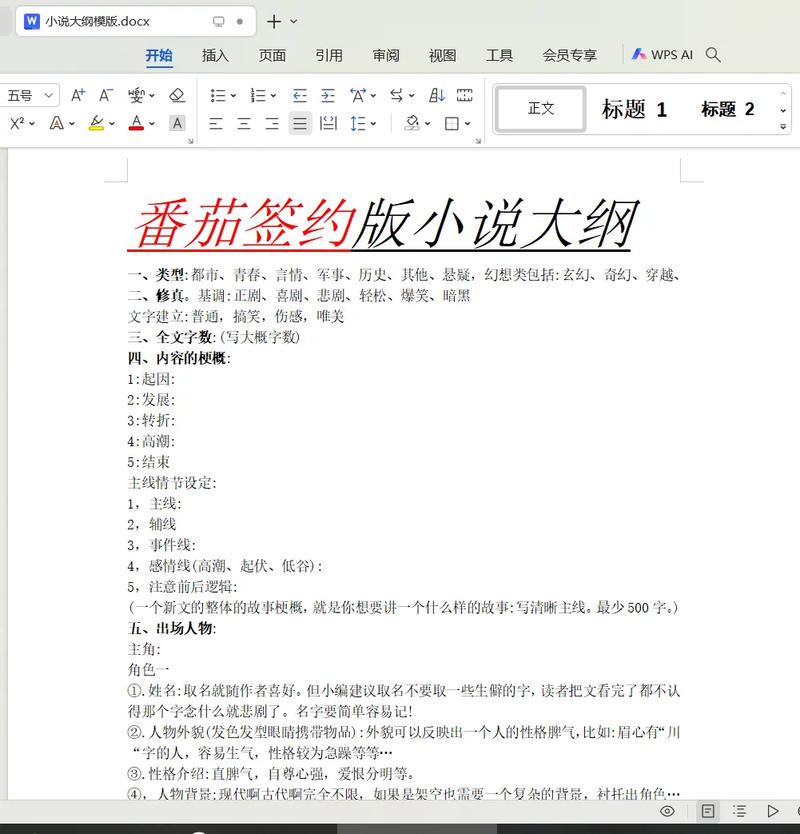Apply text effect outlined A icon
Viewport: 800px width, 834px height.
coord(56,123)
